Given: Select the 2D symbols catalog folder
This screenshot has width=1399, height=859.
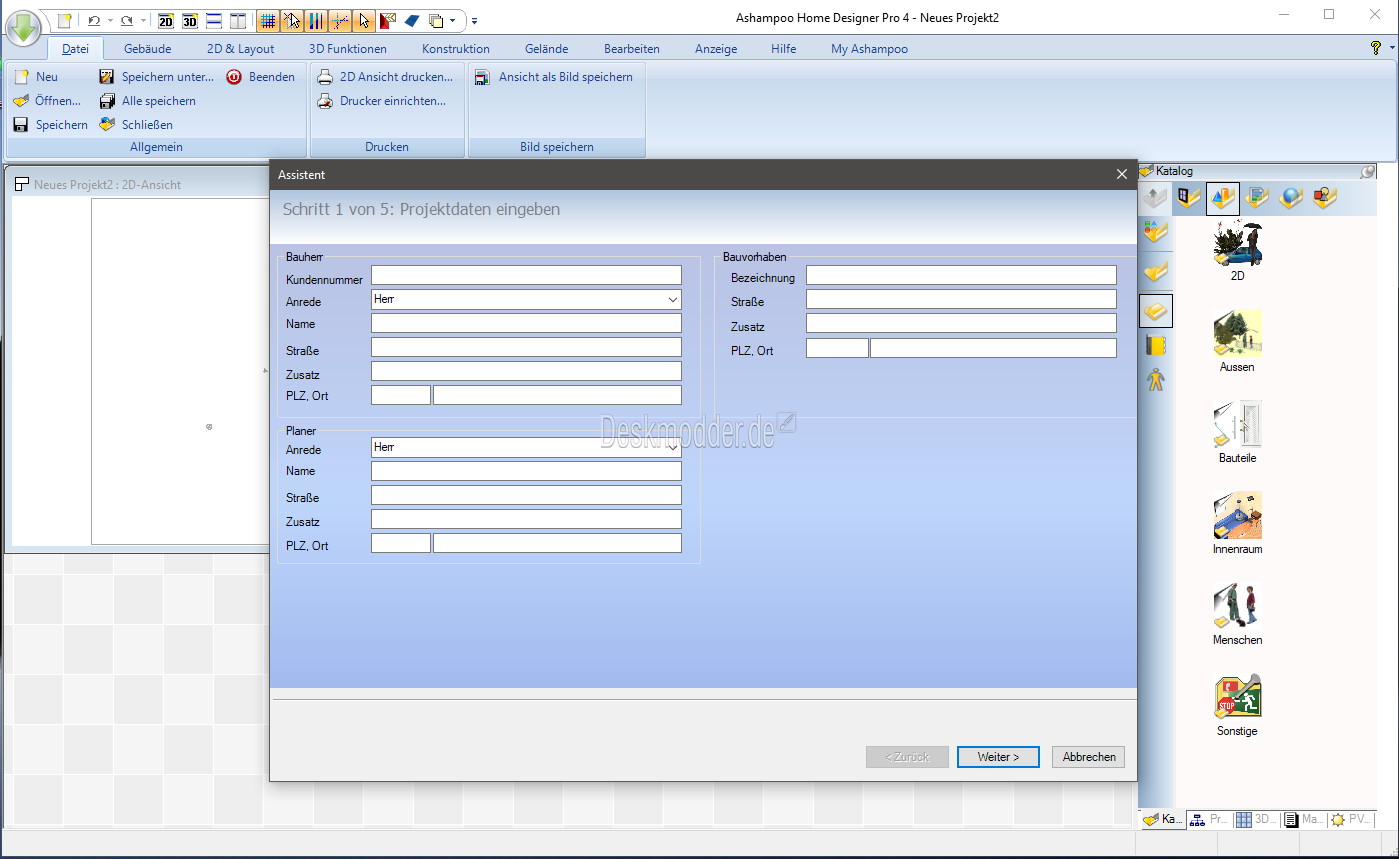Looking at the screenshot, I should (1325, 198).
